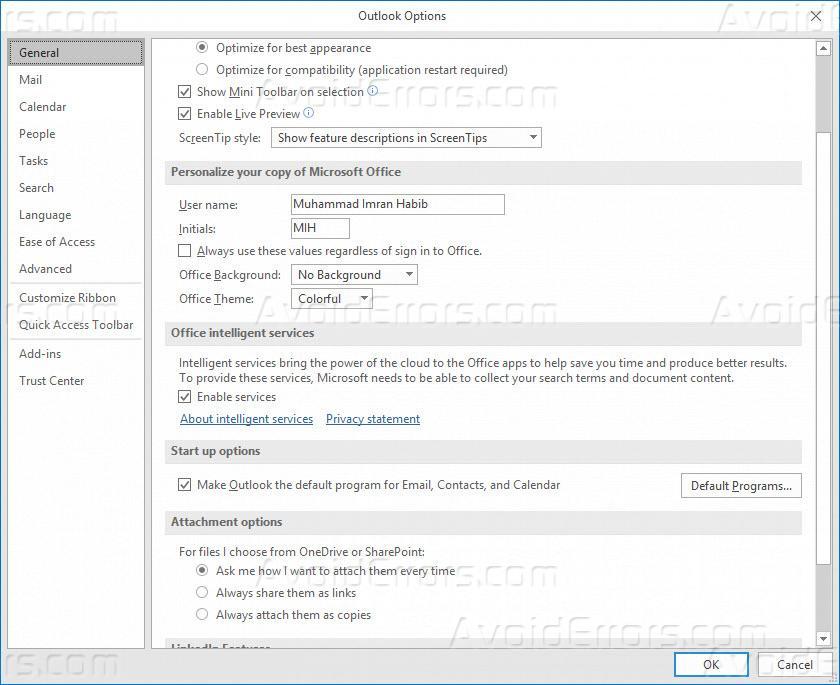Select Optimize for compatibility radio button
The width and height of the screenshot is (840, 685).
pos(203,70)
